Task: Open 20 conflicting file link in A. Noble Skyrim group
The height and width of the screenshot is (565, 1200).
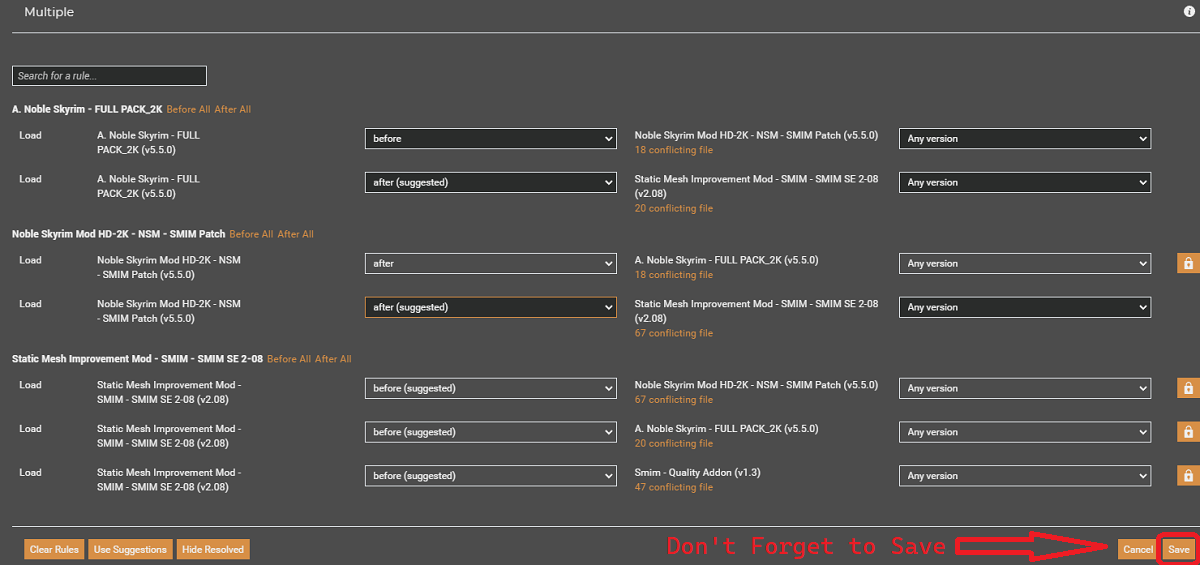Action: coord(674,209)
